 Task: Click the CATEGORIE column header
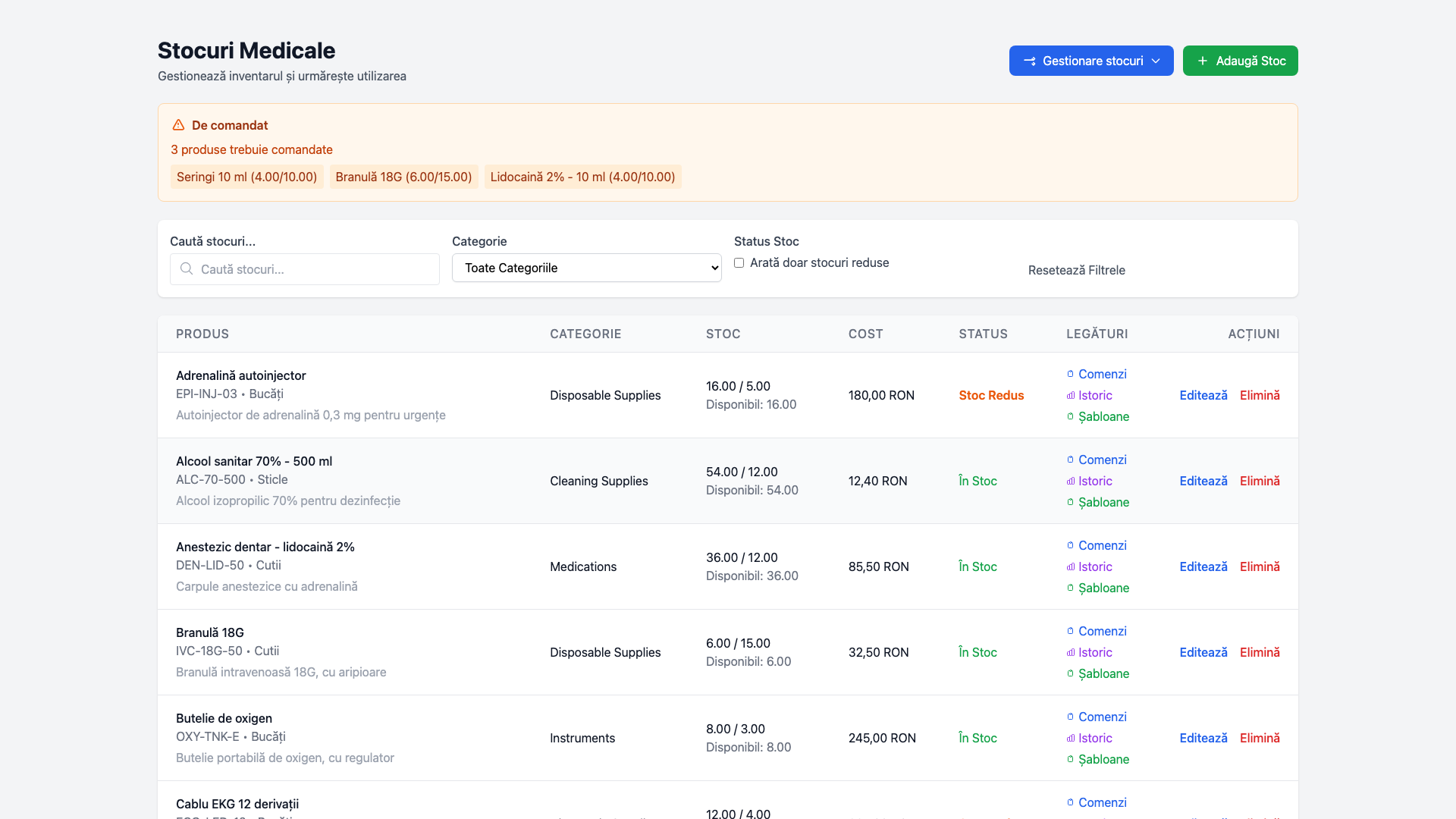[585, 334]
